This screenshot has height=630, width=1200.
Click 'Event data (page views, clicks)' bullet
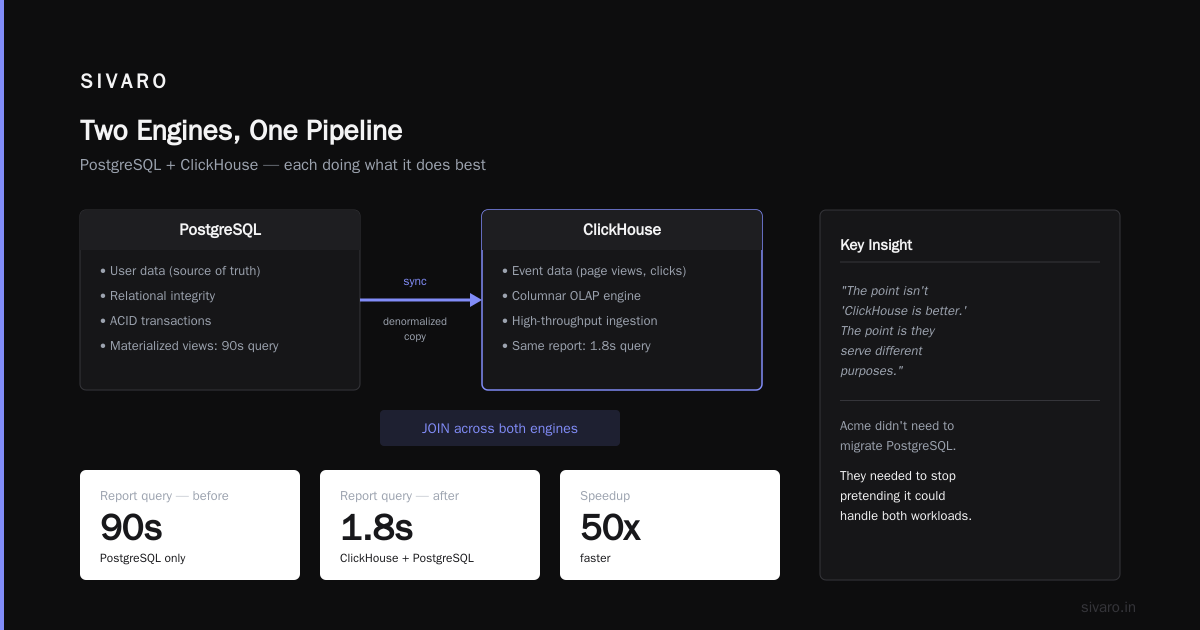pos(594,271)
